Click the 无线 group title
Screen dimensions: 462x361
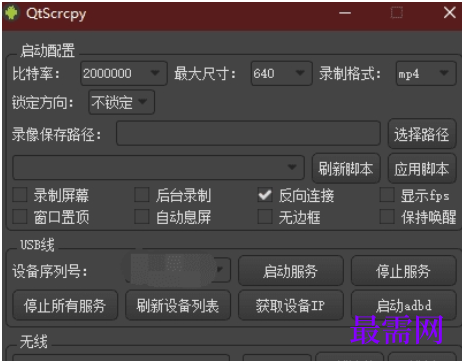34,341
